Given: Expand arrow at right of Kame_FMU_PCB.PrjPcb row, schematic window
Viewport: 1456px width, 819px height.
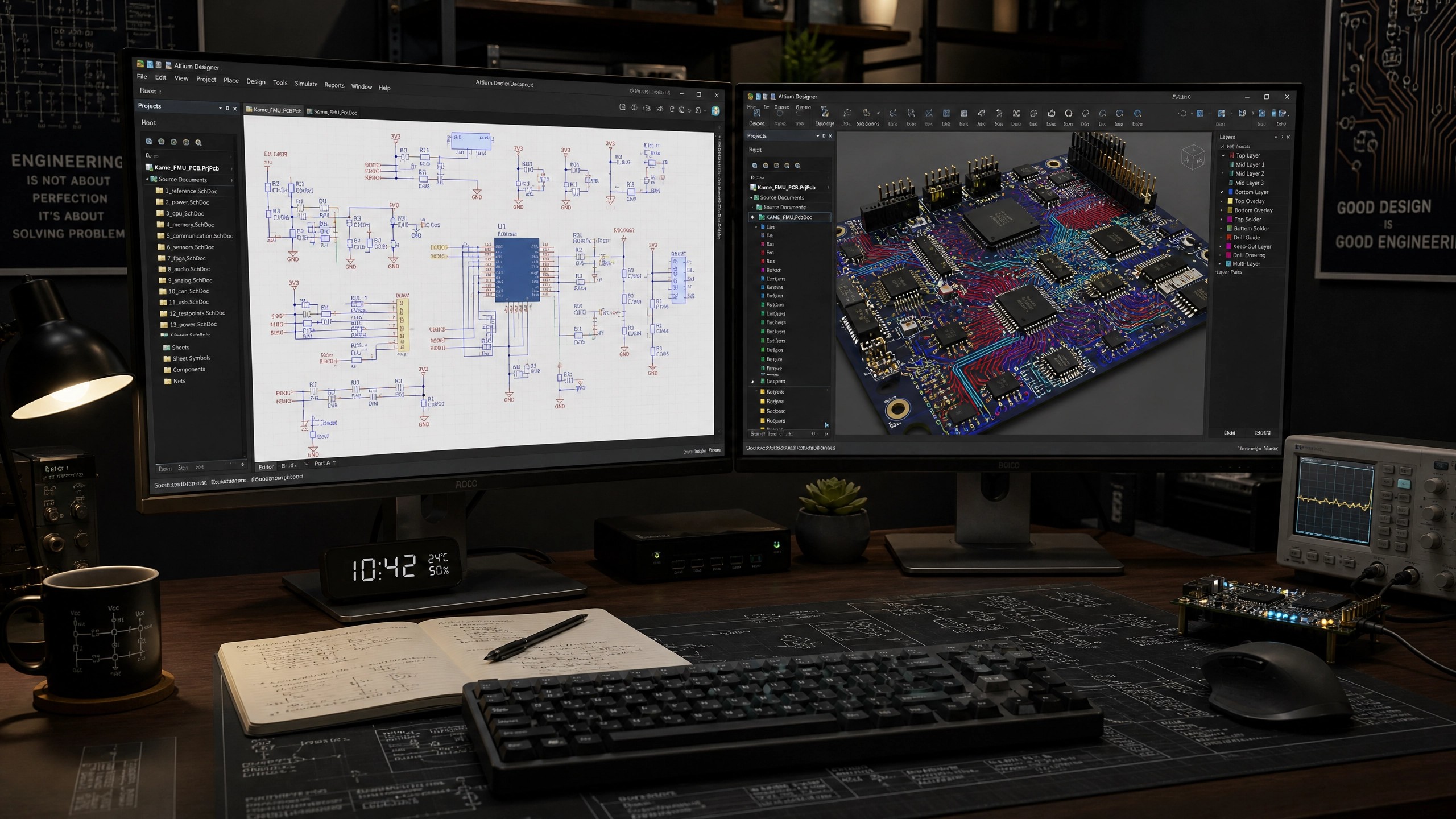Looking at the screenshot, I should (x=232, y=168).
